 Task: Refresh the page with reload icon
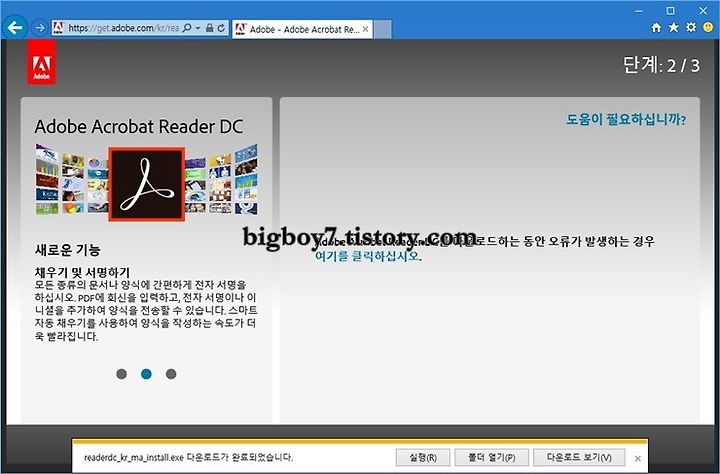221,28
